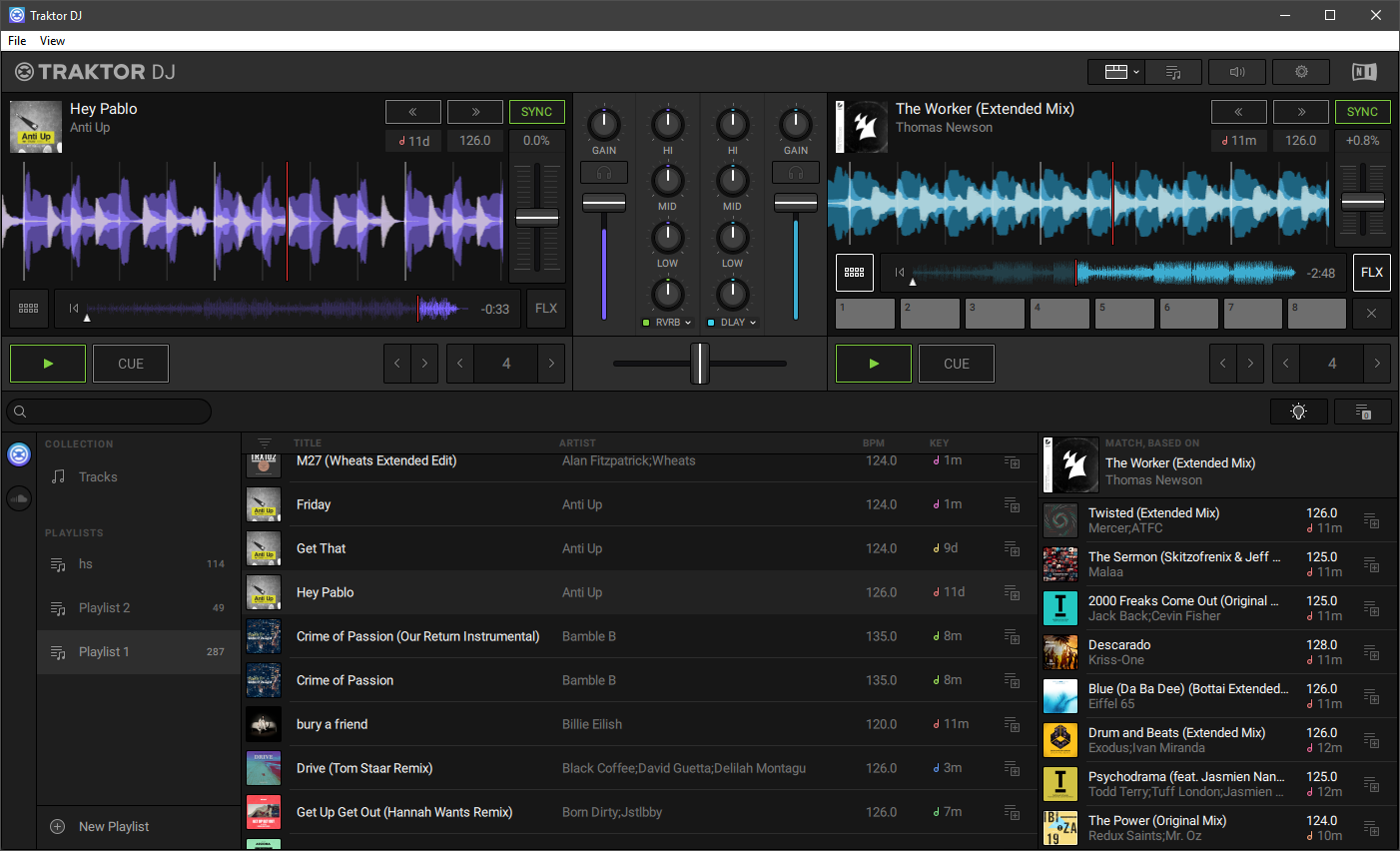This screenshot has width=1400, height=851.
Task: Select track Drive (Tom Staar Remix)
Action: (x=639, y=768)
